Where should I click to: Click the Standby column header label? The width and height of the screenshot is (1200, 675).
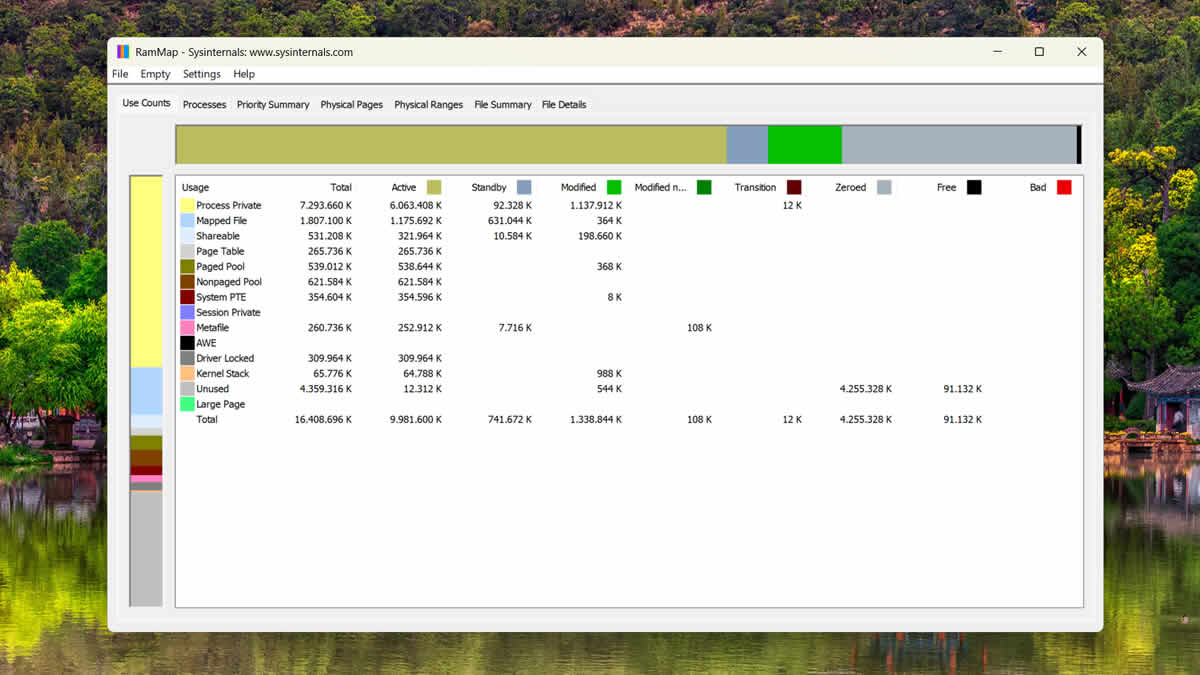[x=489, y=187]
